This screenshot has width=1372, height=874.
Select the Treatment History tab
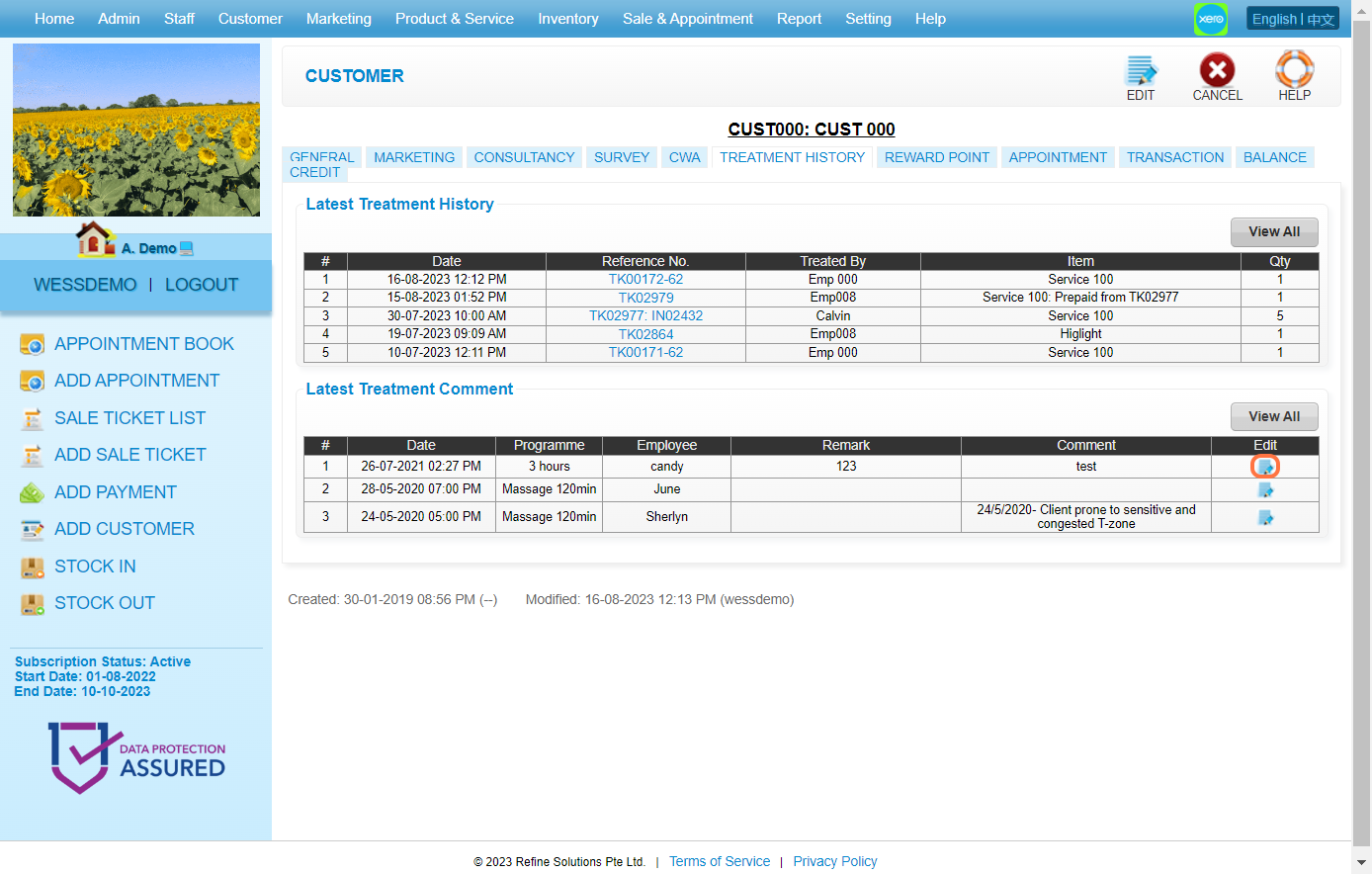click(x=792, y=157)
